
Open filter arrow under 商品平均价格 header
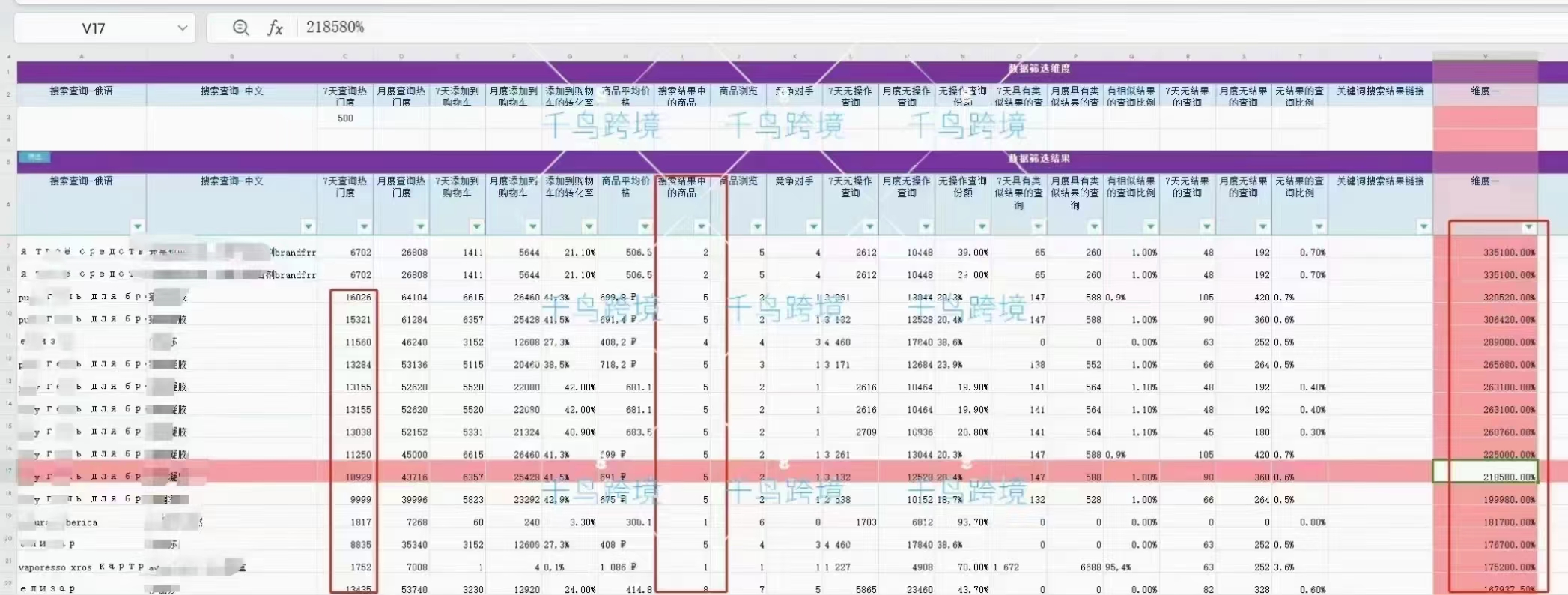point(645,226)
